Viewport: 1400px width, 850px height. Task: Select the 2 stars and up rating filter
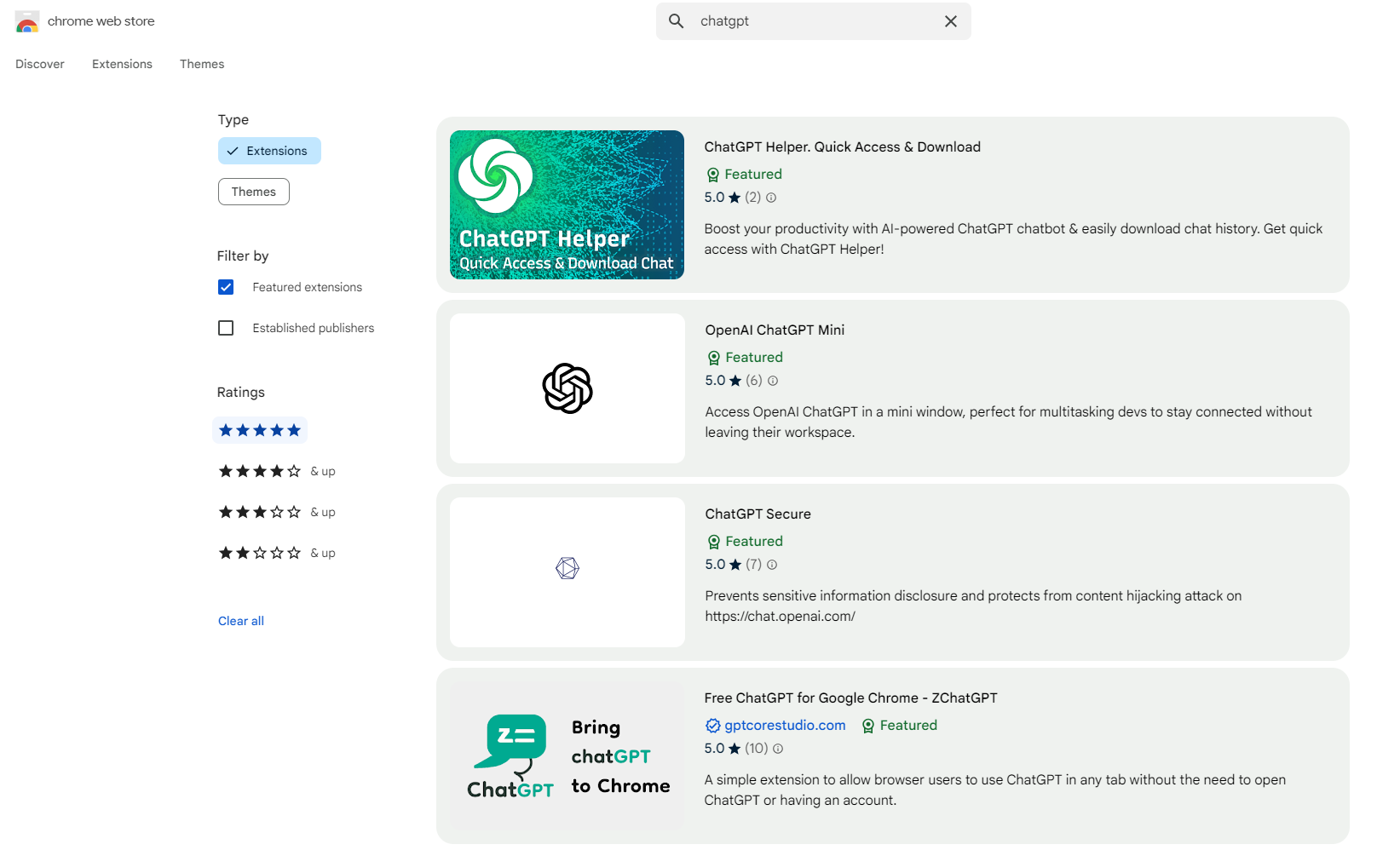tap(259, 553)
